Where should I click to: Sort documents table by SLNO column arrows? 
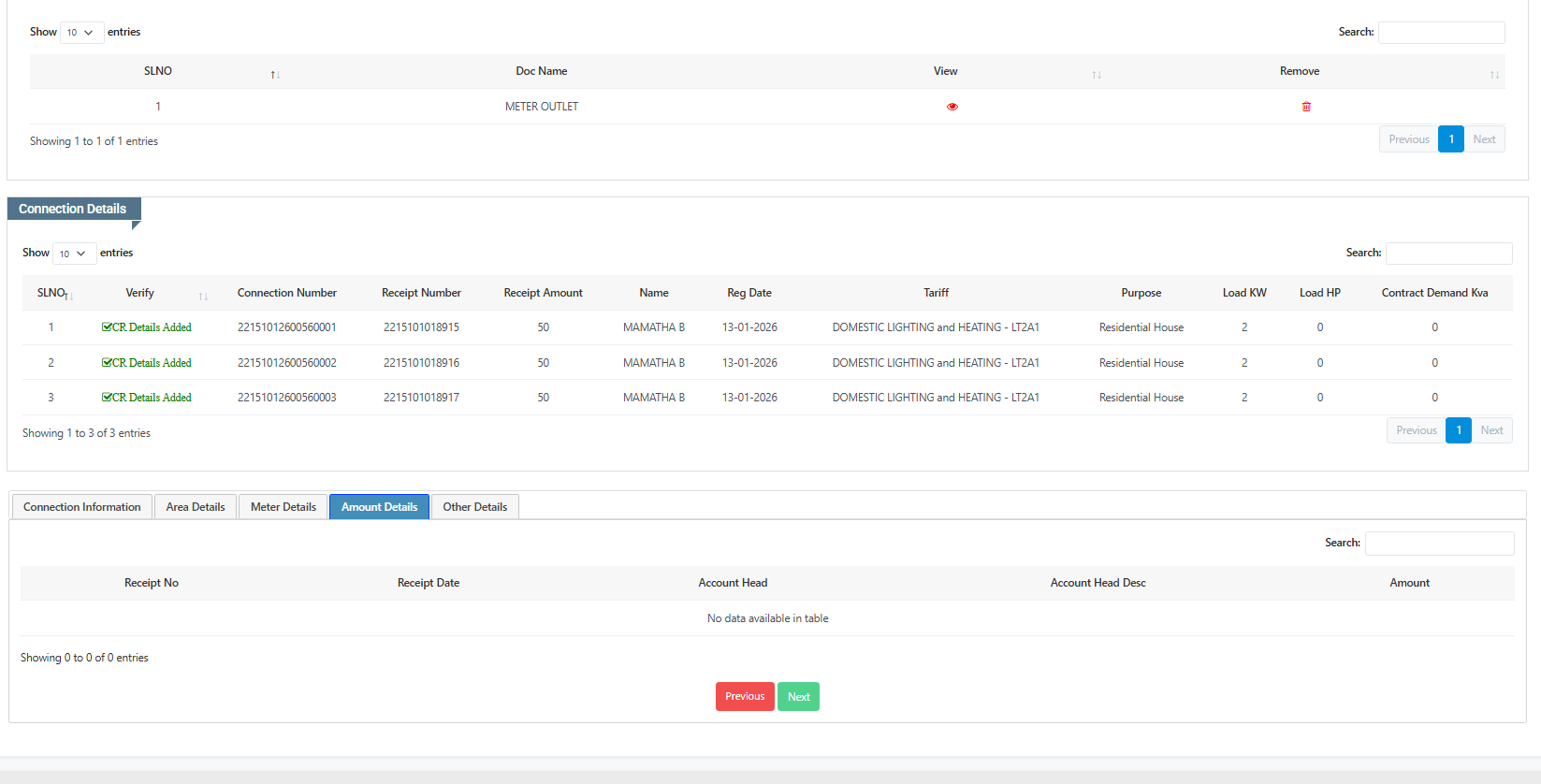click(x=275, y=74)
